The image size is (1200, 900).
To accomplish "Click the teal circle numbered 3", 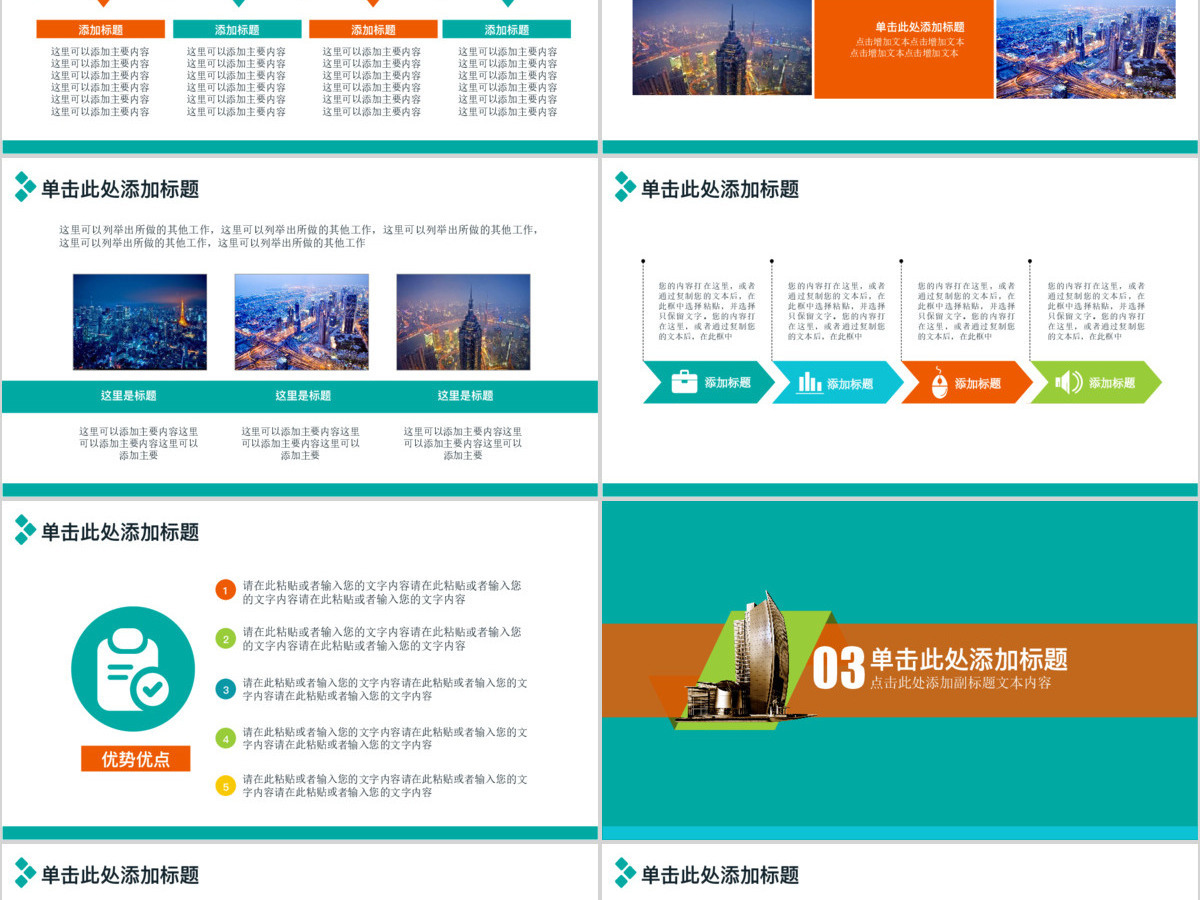I will (x=226, y=689).
